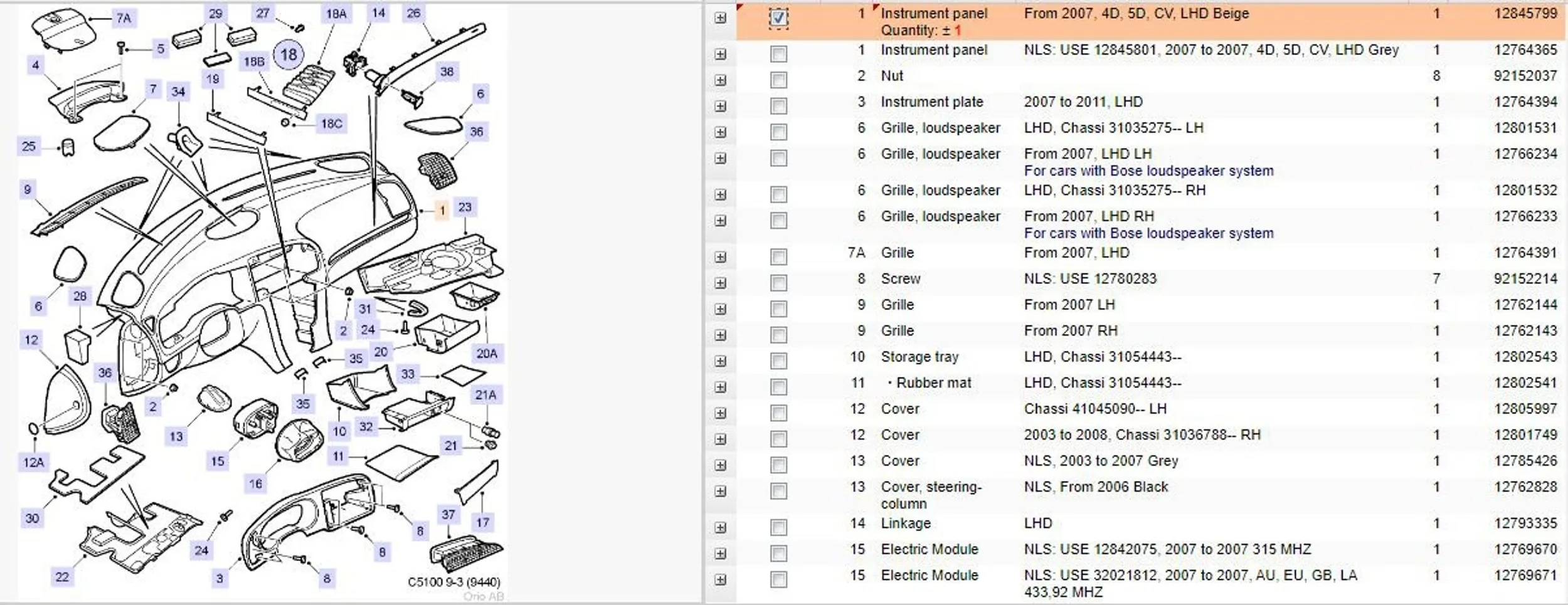
Task: Select diagram callout 14
Action: 378,13
